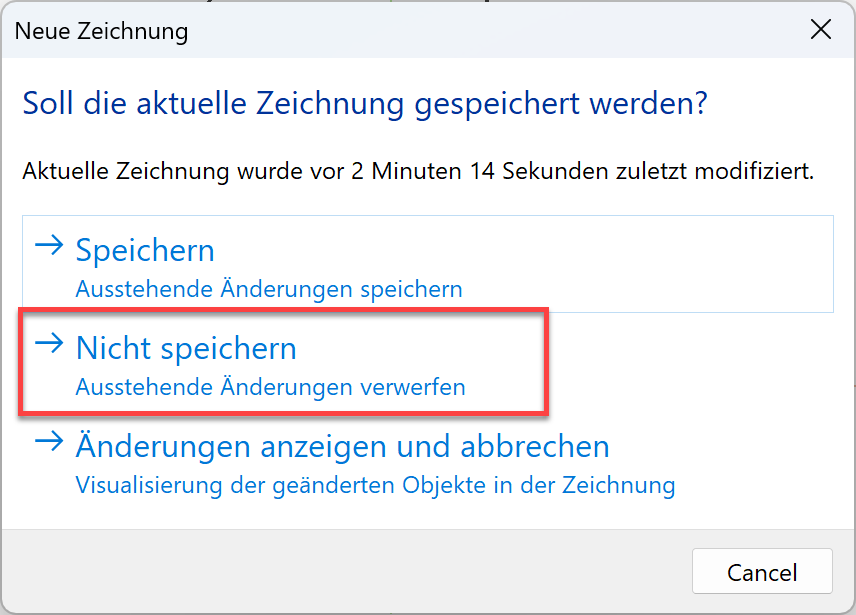Click the Ausstehende Änderungen verwerfen subtitle
Image resolution: width=856 pixels, height=615 pixels.
(x=270, y=387)
